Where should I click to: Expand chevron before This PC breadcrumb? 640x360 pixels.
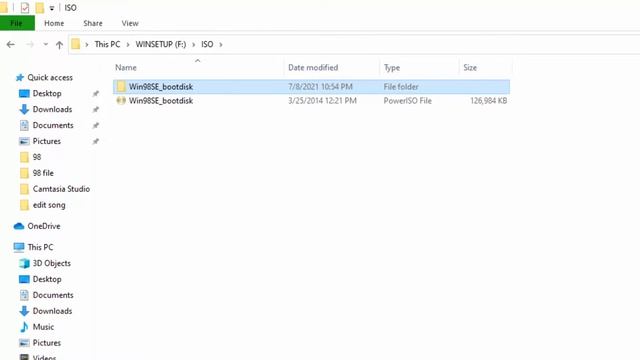[87, 44]
